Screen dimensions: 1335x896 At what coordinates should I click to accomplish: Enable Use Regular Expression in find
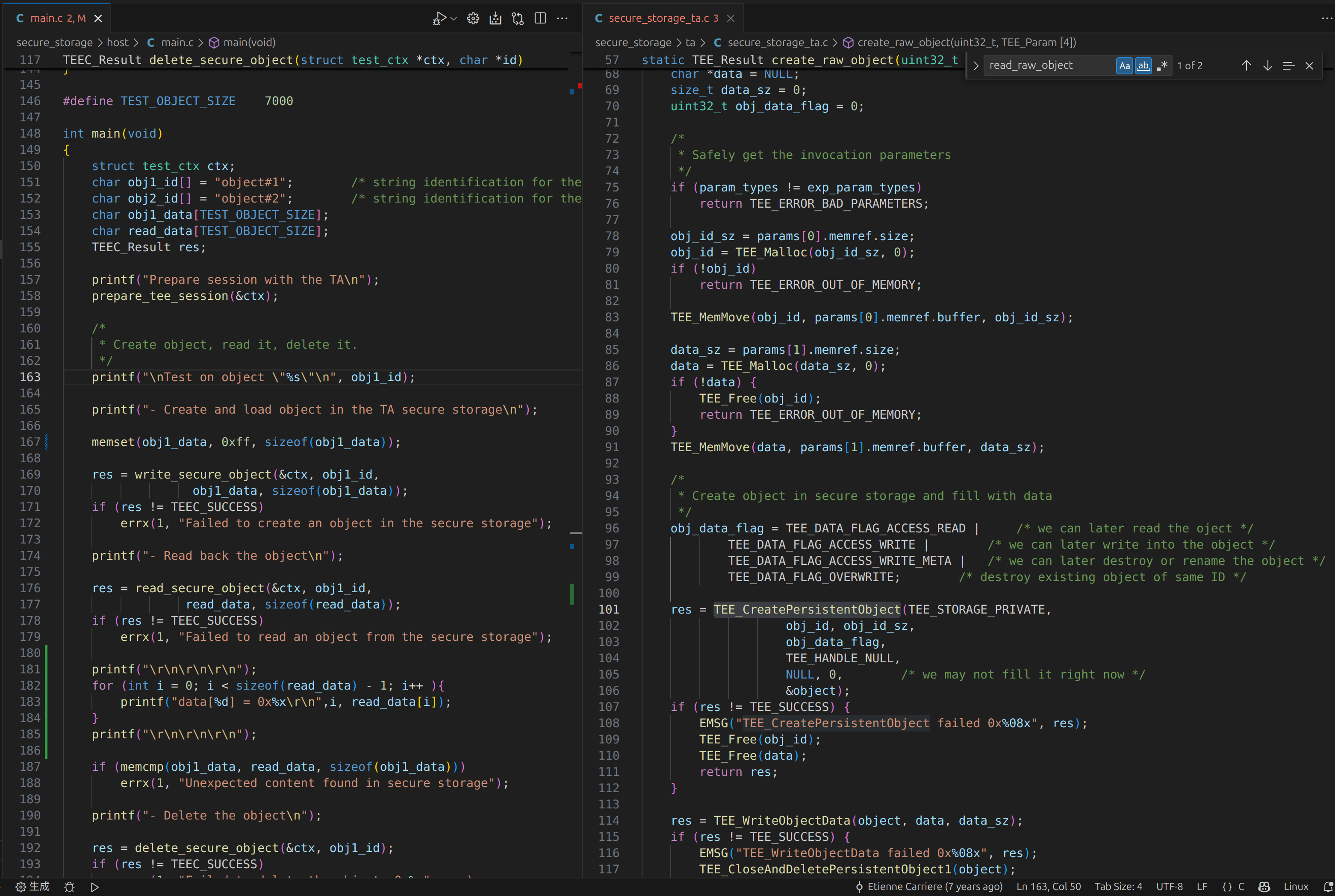1162,66
